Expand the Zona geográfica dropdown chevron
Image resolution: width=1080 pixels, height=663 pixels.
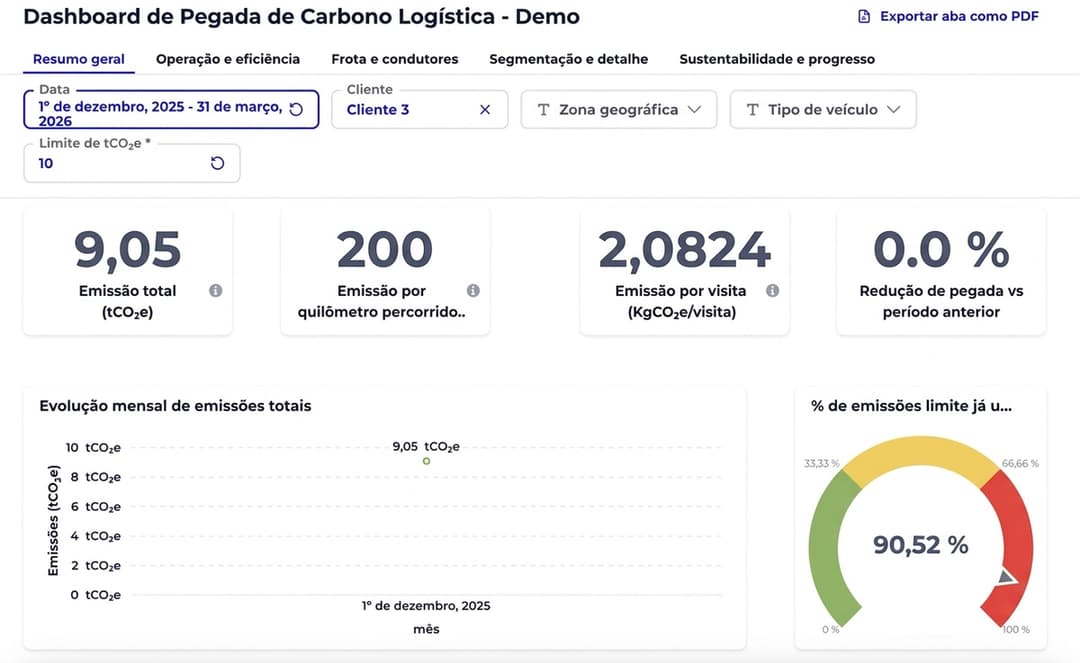point(696,109)
